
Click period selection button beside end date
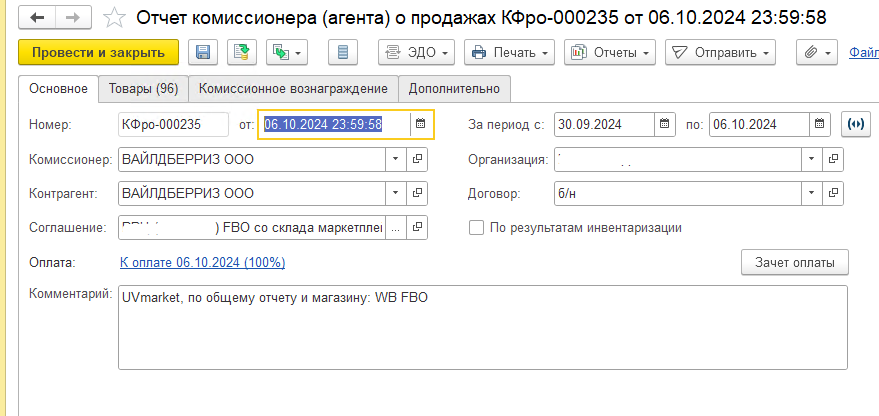tap(855, 124)
